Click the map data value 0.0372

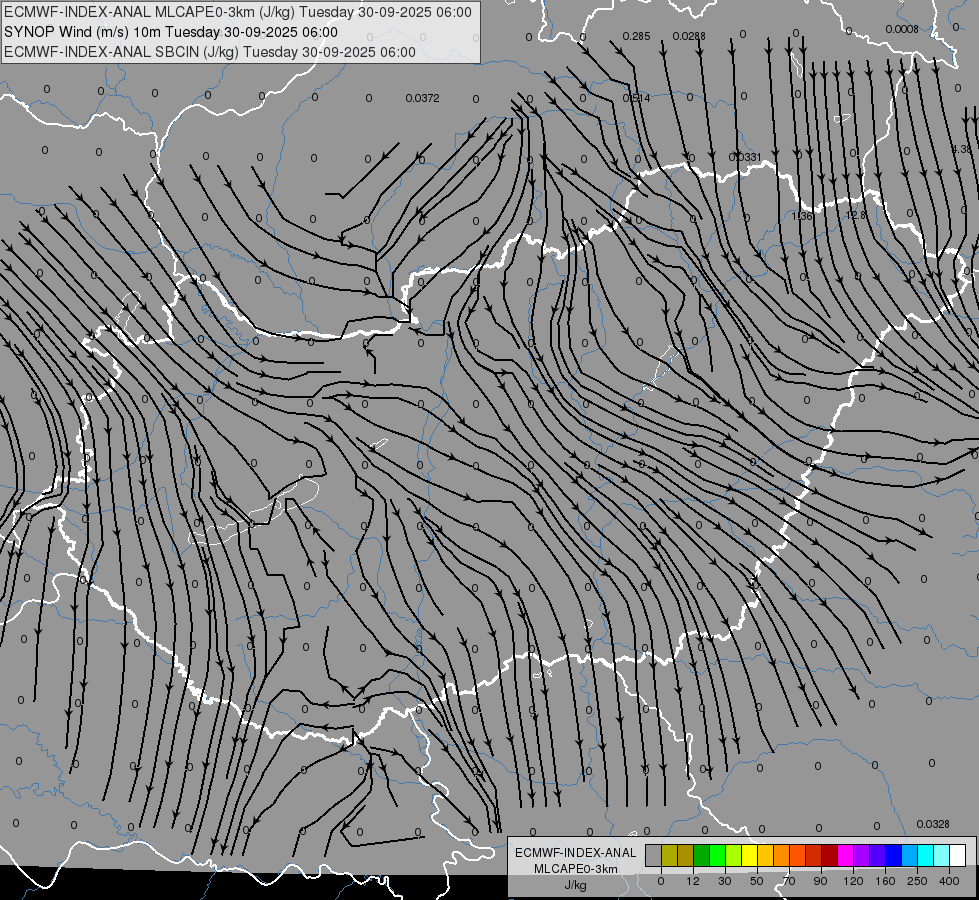click(x=422, y=98)
